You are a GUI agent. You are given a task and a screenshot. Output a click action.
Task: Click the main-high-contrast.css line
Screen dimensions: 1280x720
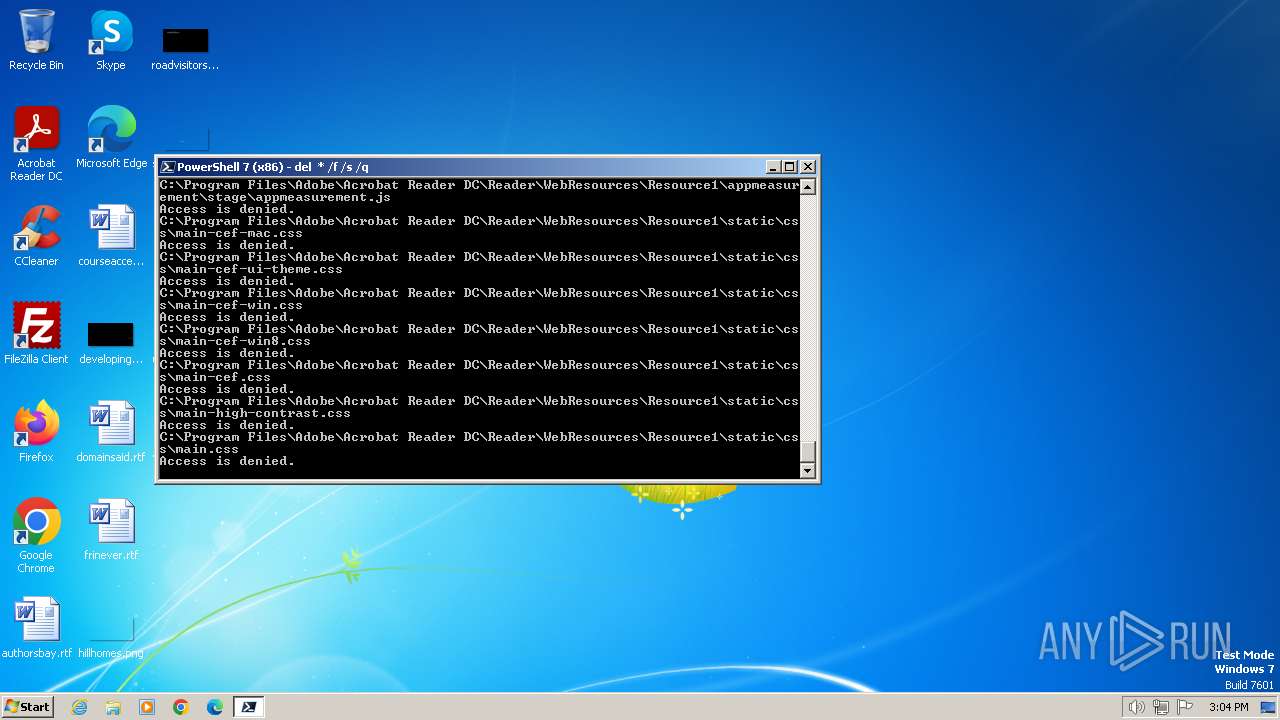click(x=479, y=407)
